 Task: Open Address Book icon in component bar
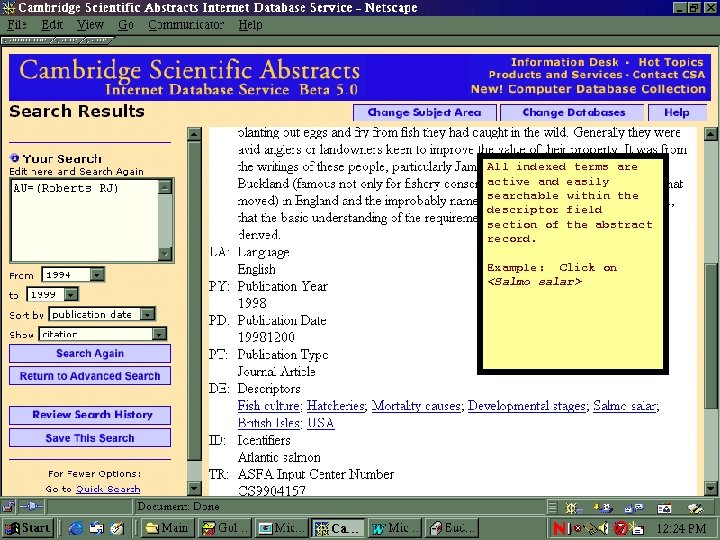pyautogui.click(x=664, y=507)
